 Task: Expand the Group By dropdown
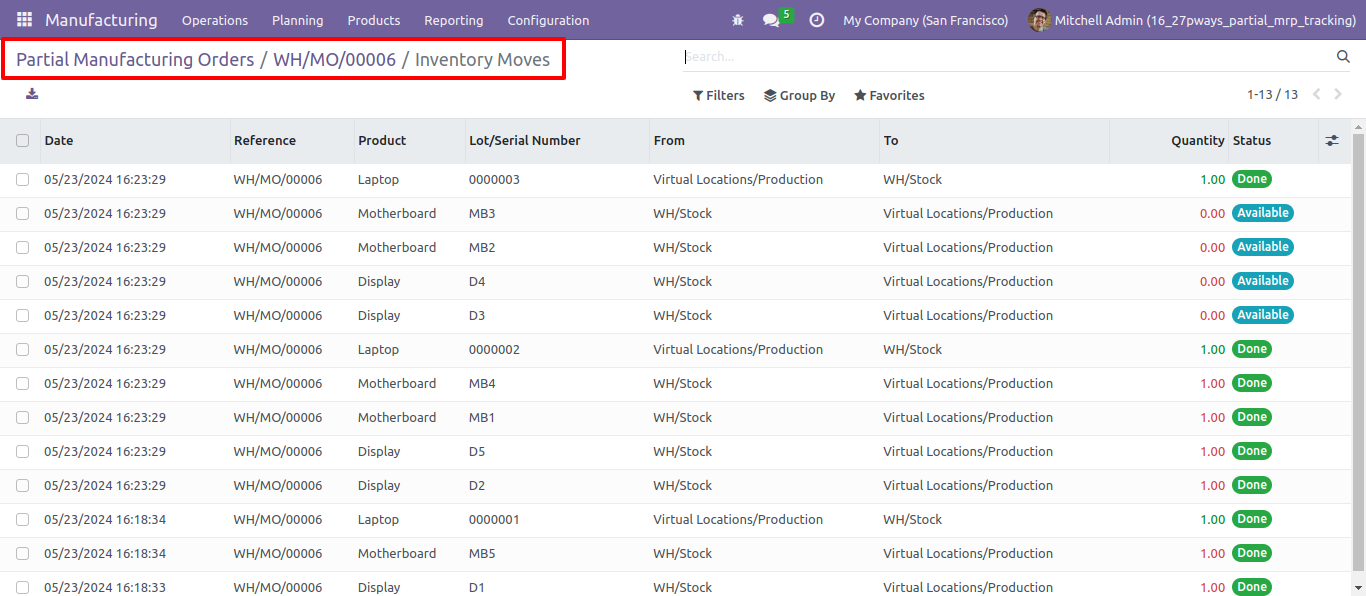click(x=799, y=96)
